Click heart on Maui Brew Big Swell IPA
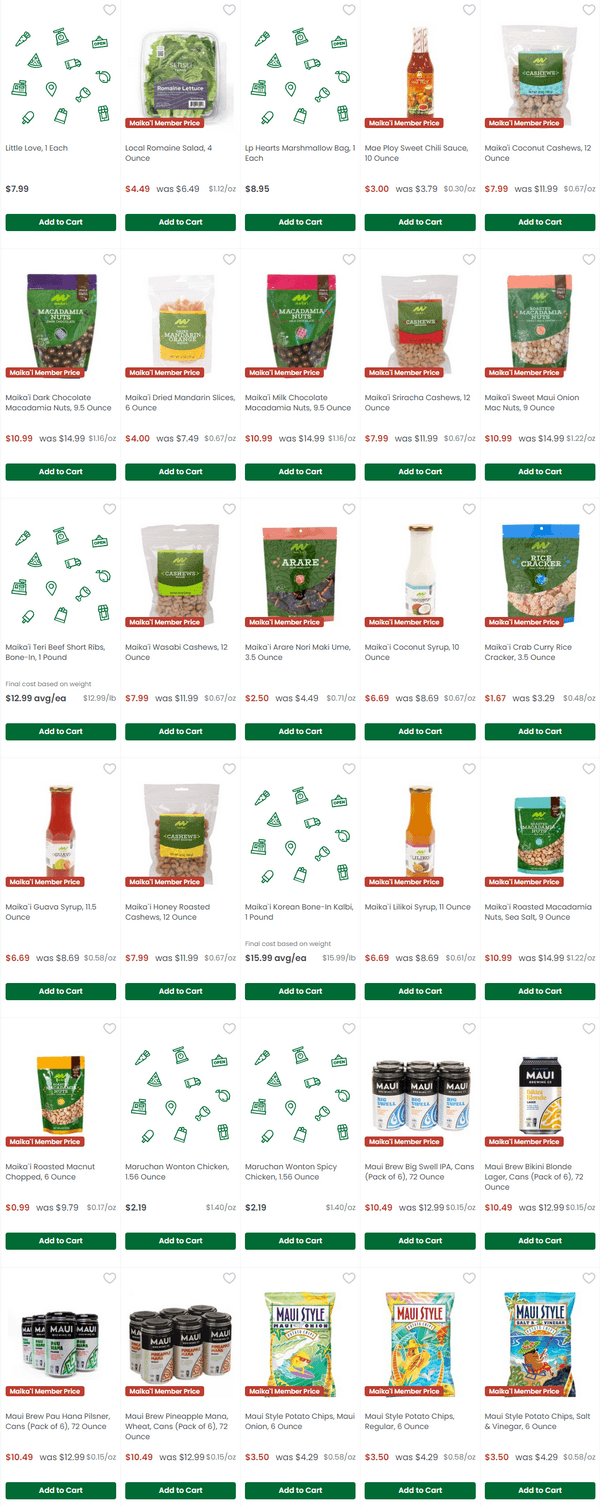 point(469,1029)
